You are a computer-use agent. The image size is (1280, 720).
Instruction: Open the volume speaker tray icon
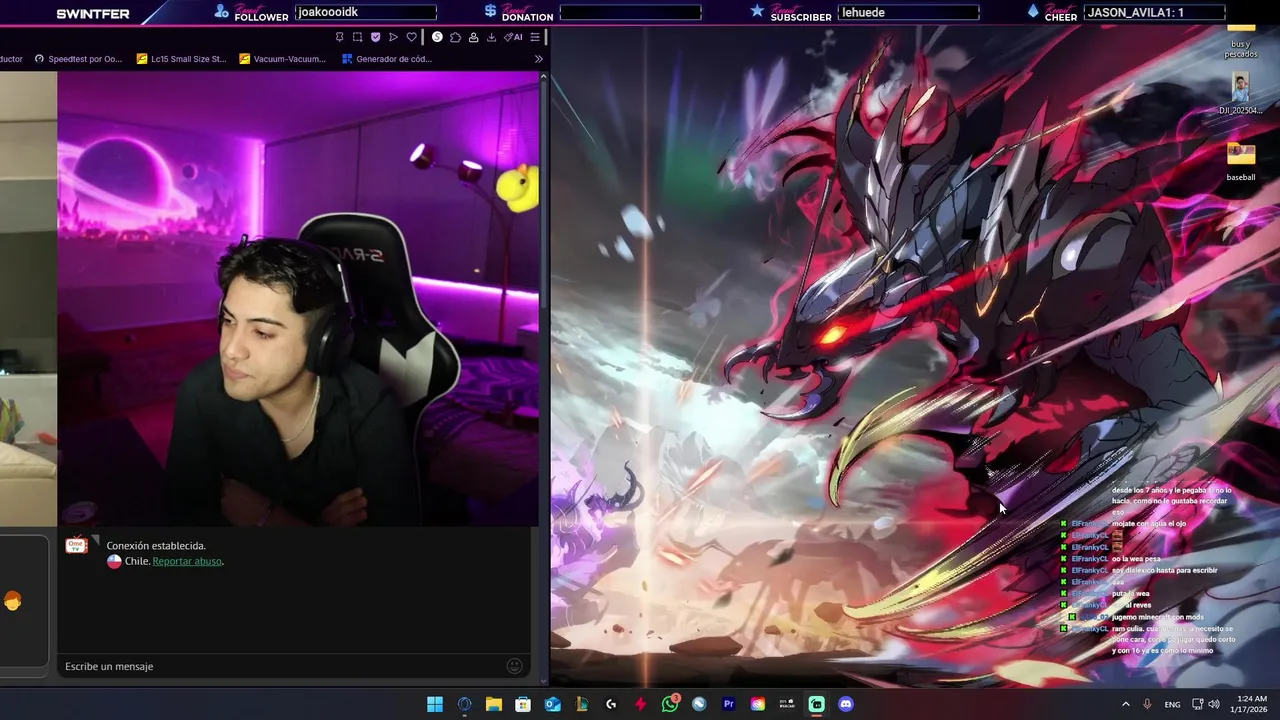(1214, 704)
